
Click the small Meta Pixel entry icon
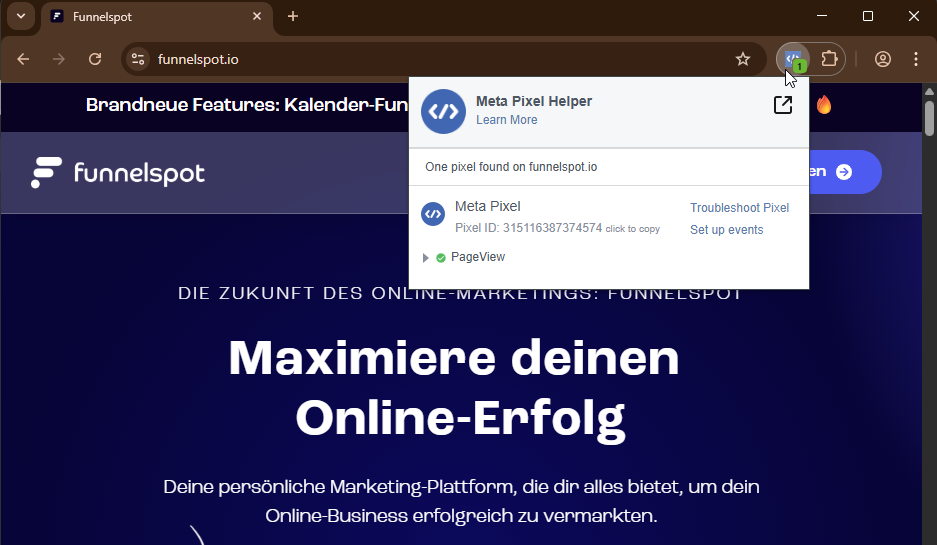click(x=433, y=214)
